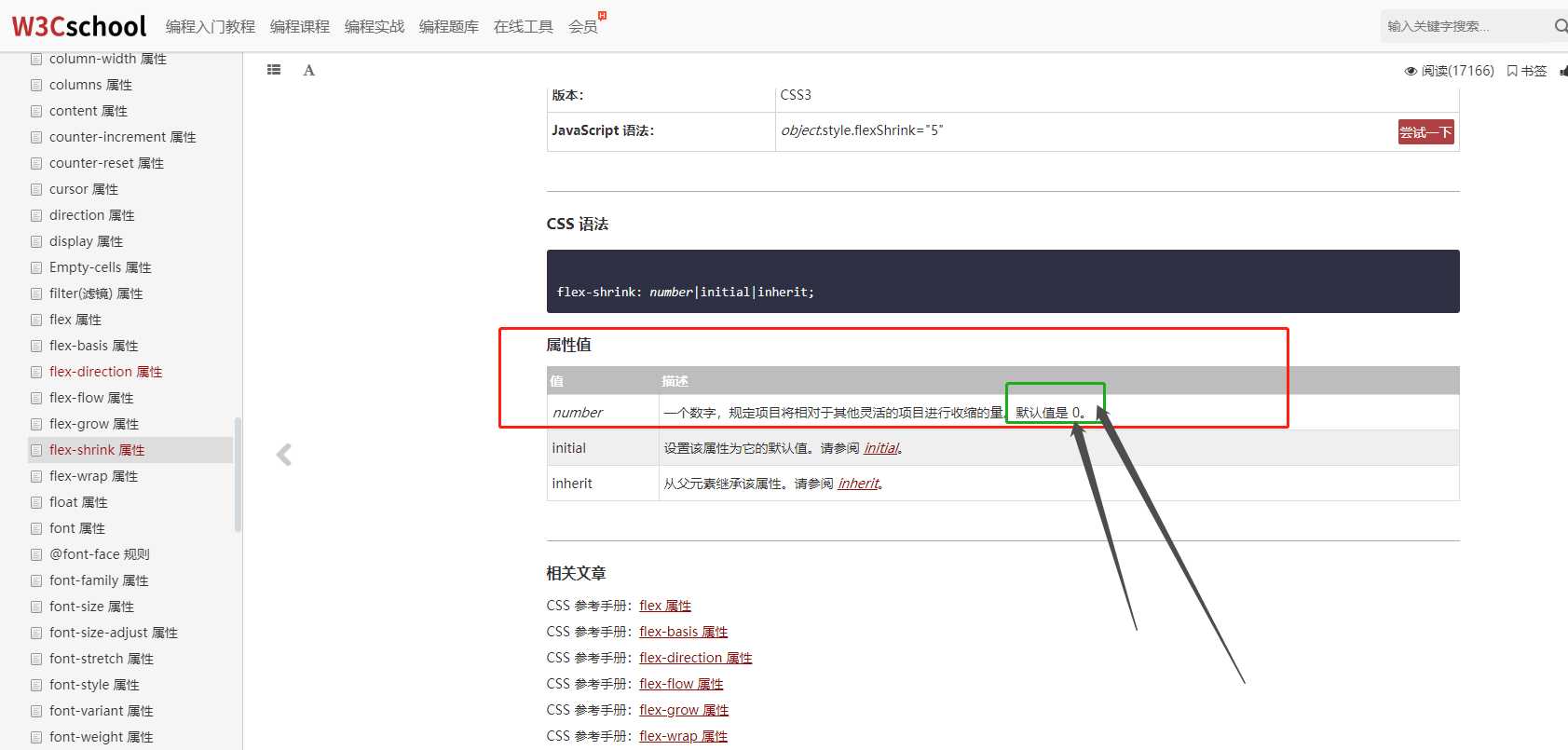Click page icon beside float 属性
1568x750 pixels.
(x=36, y=502)
